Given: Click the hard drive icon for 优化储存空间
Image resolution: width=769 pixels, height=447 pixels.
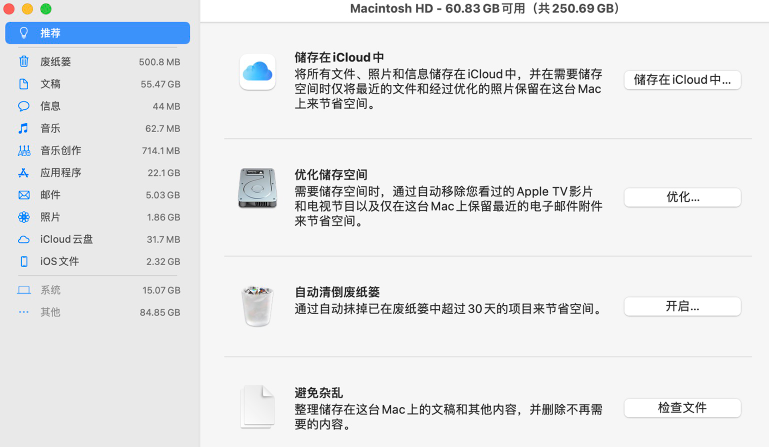Looking at the screenshot, I should click(x=257, y=188).
